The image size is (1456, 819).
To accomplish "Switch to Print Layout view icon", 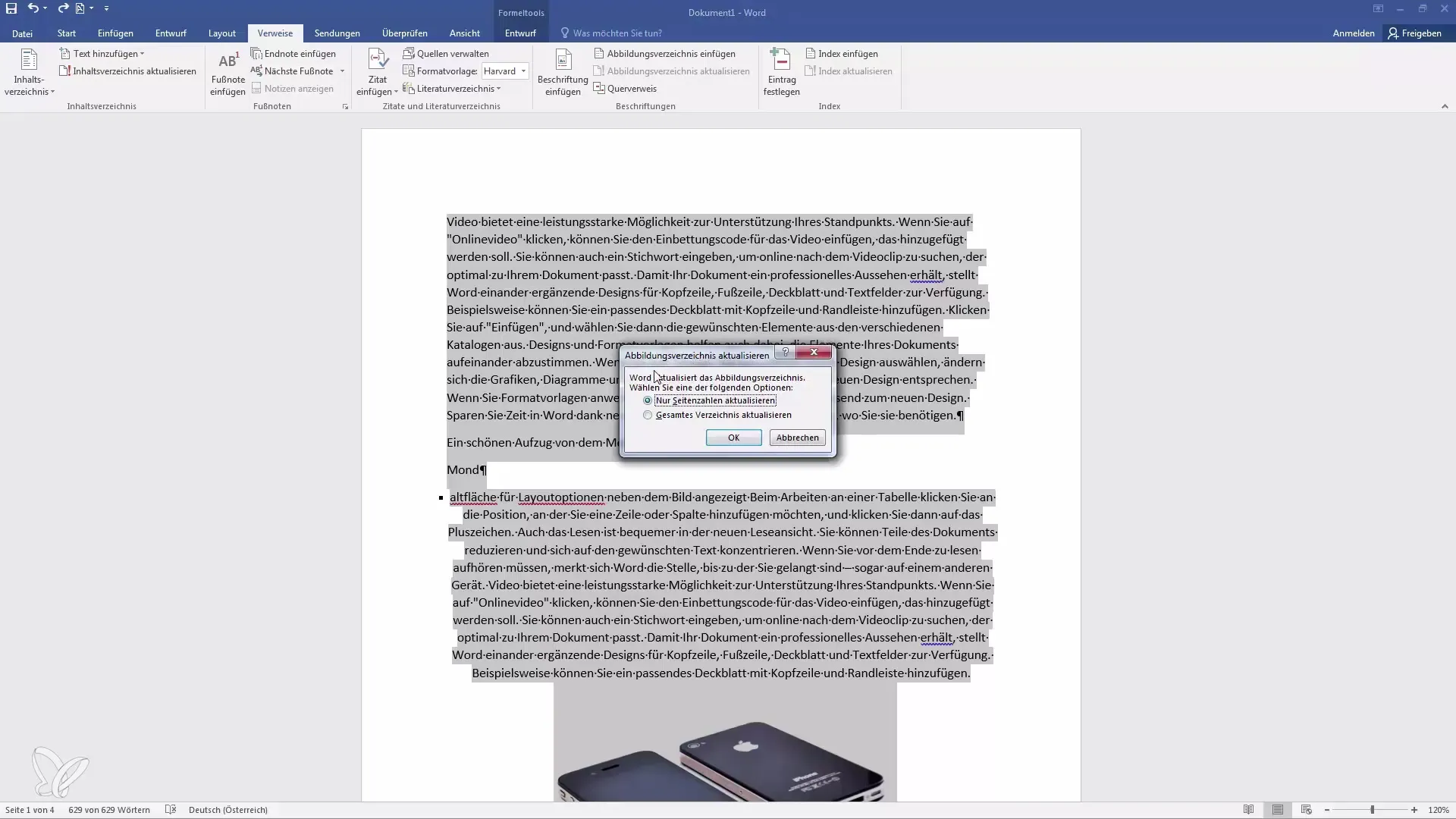I will coord(1278,810).
